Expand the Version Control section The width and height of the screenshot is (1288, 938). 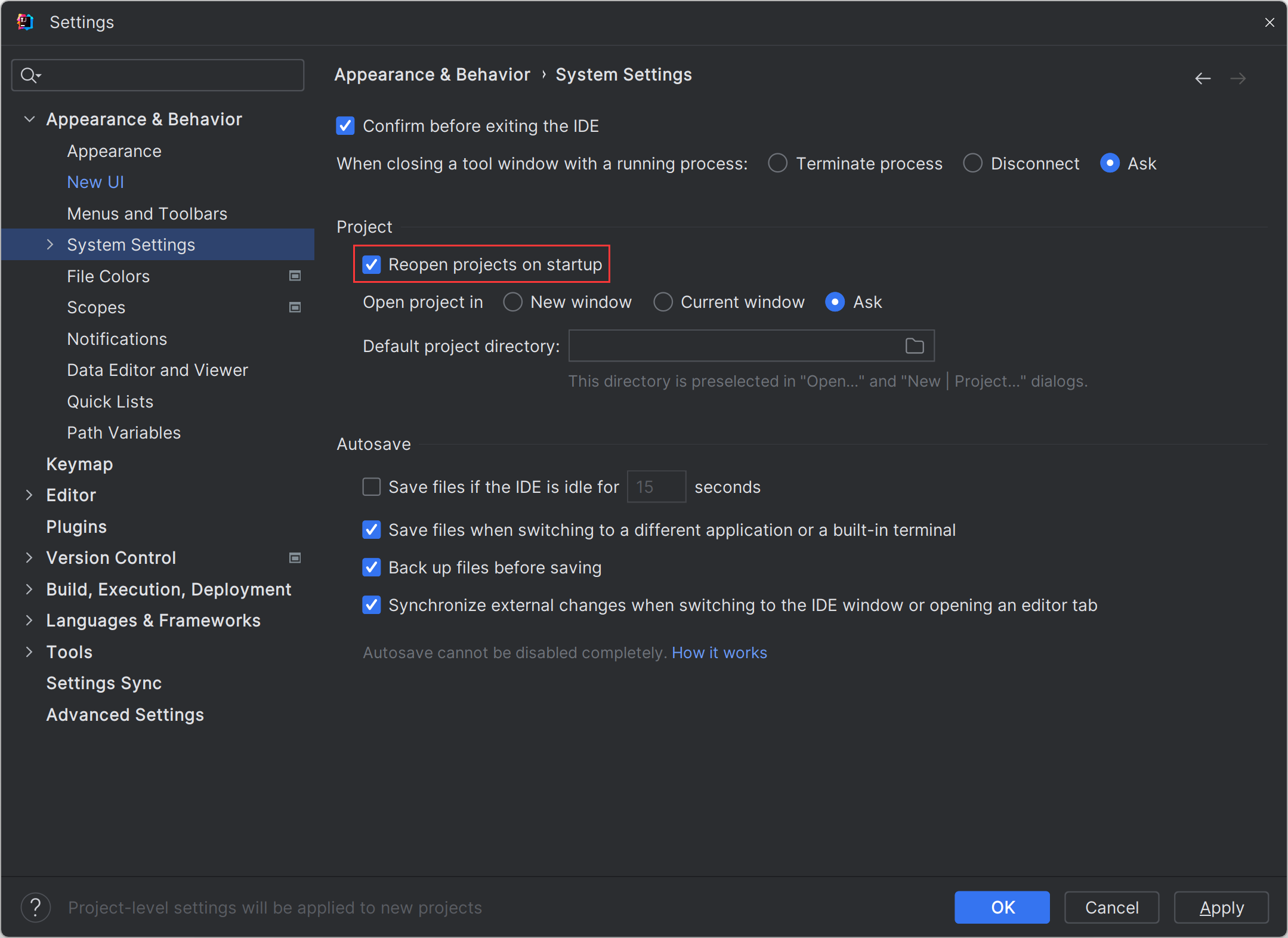tap(29, 558)
